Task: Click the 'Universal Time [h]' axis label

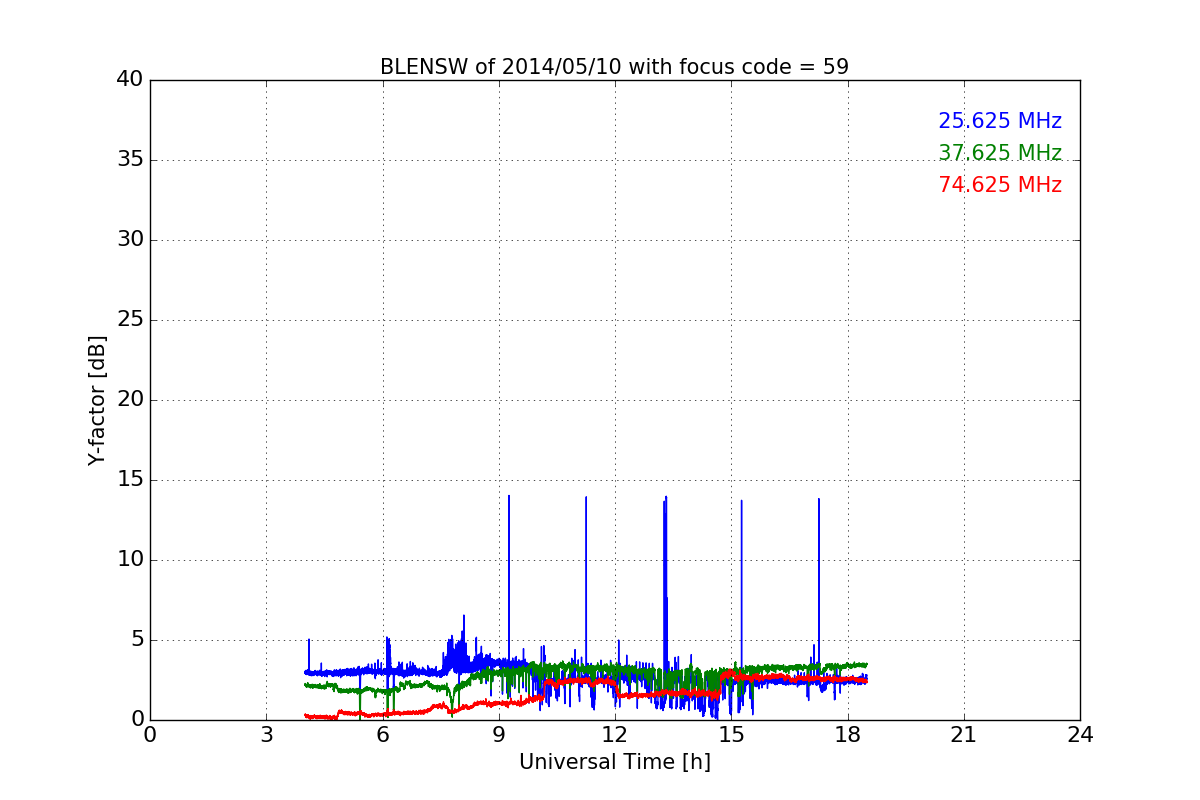Action: [x=615, y=762]
